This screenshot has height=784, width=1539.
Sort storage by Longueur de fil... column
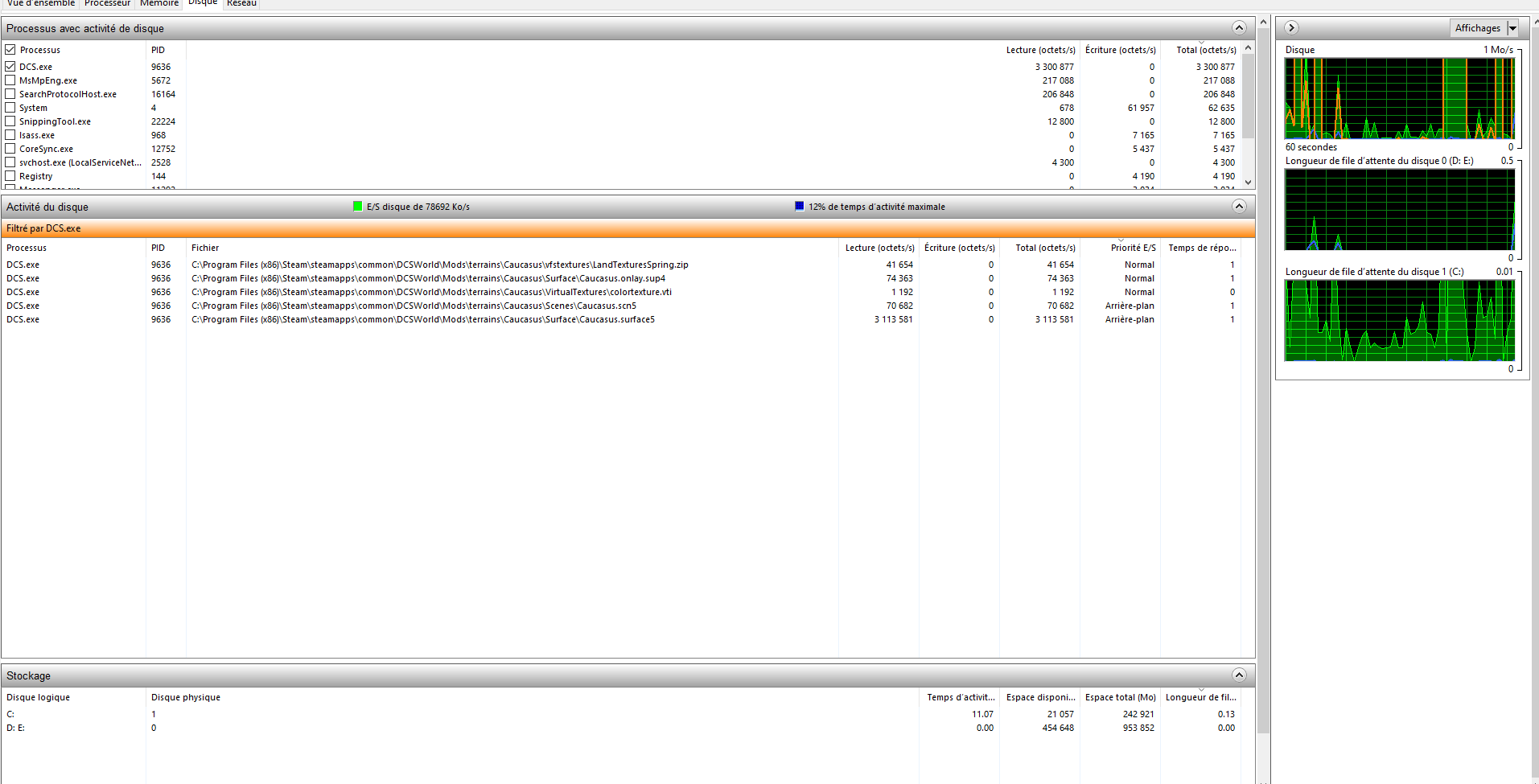(x=1200, y=697)
